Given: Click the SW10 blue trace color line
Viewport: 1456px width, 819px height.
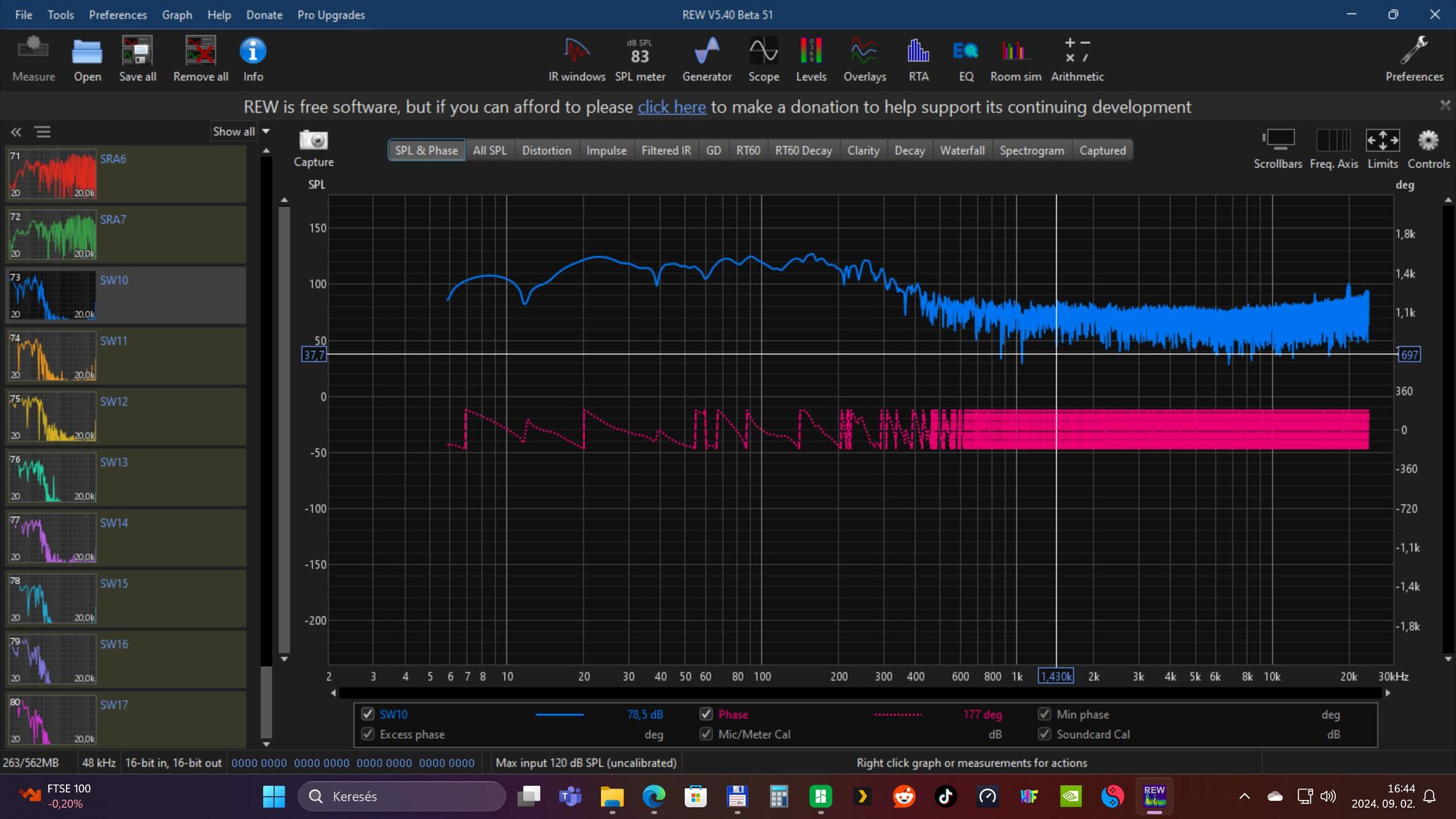Looking at the screenshot, I should pos(560,714).
